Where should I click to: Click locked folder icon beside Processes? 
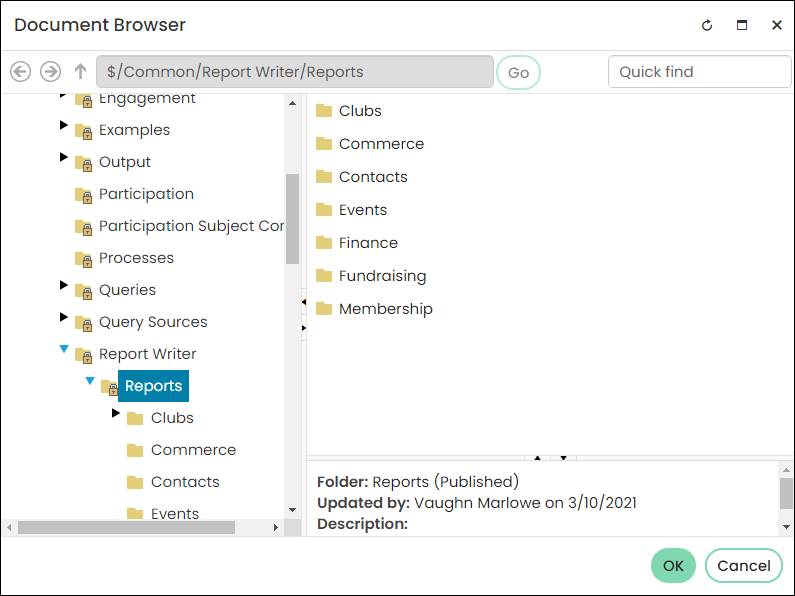pyautogui.click(x=83, y=259)
